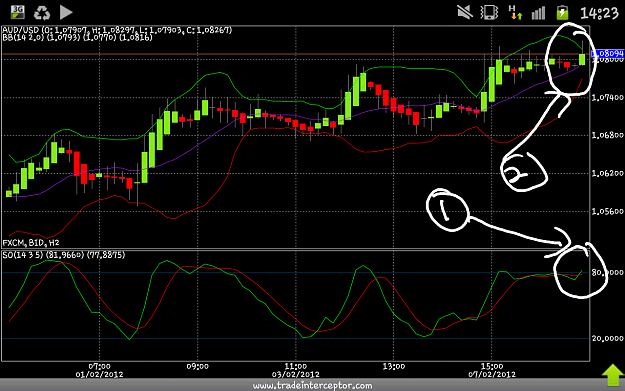The image size is (625, 391).
Task: Tap the BB(14 2,0) indicator label
Action: coord(77,37)
